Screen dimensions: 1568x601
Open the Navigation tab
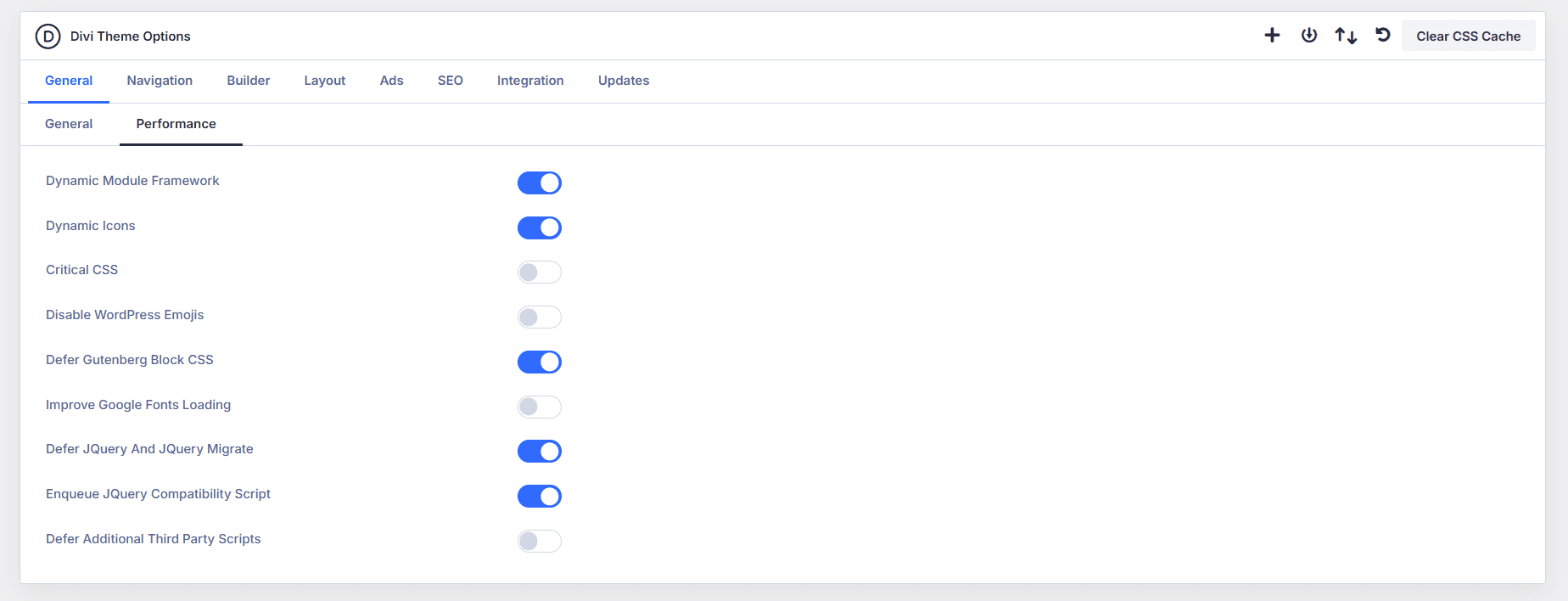(160, 81)
